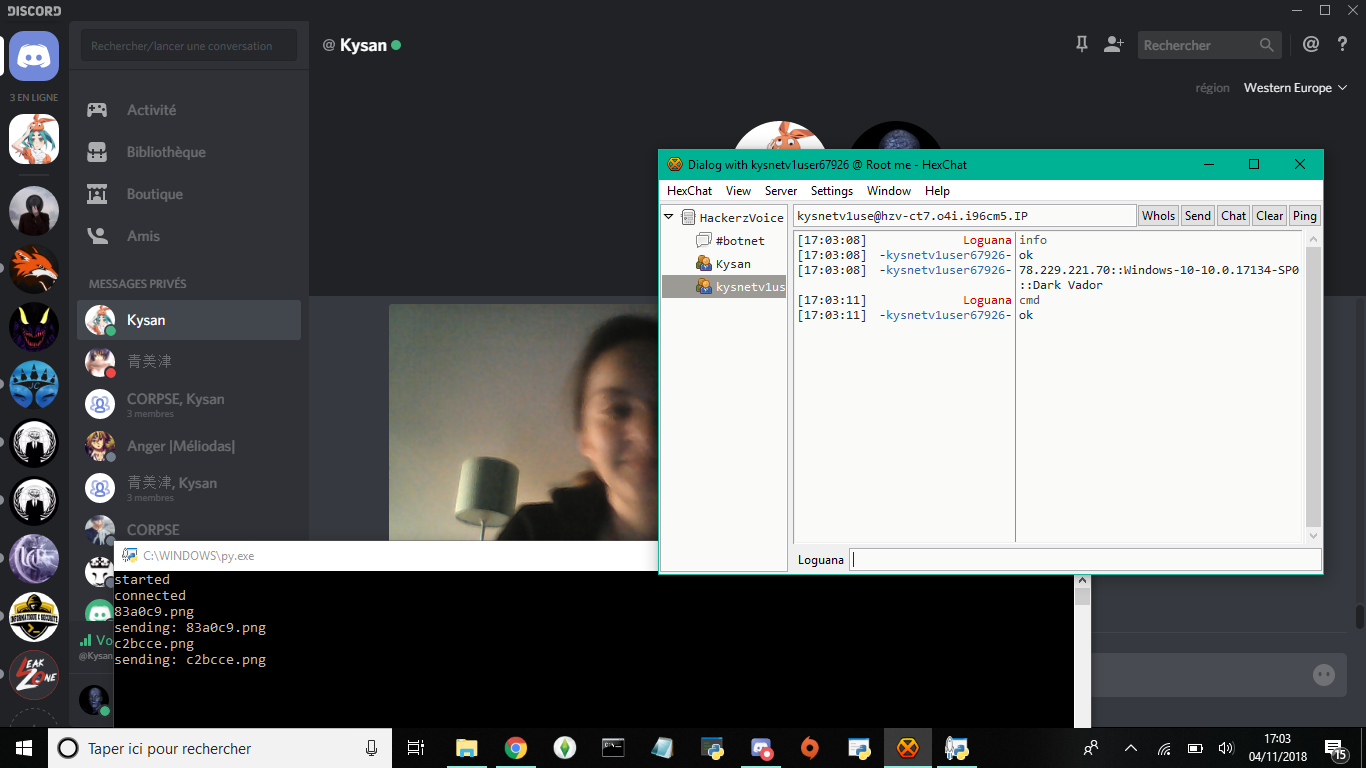This screenshot has width=1366, height=768.
Task: Click the py.exe console scrollbar up arrow
Action: tap(1082, 578)
